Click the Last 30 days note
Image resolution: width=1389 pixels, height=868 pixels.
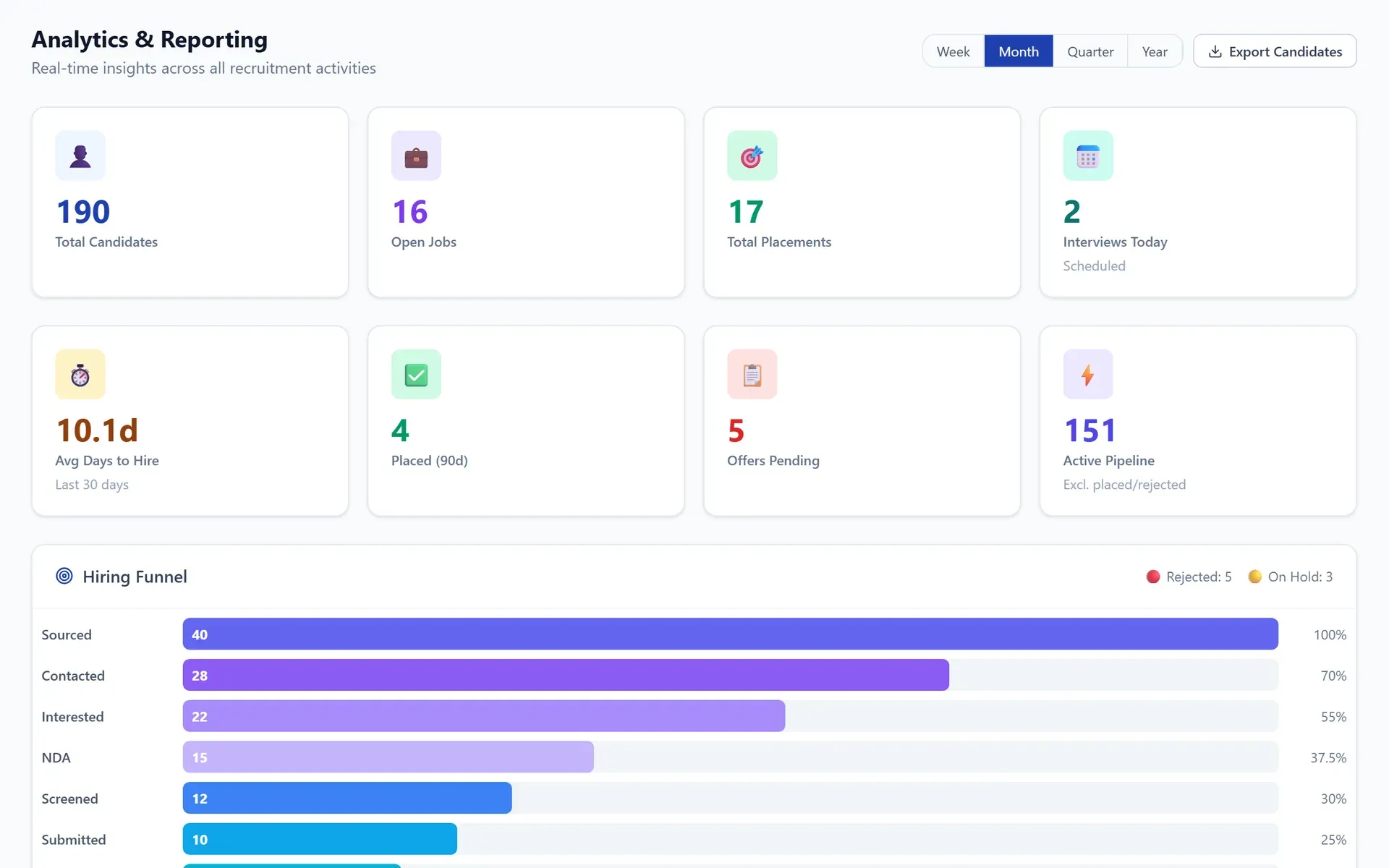pyautogui.click(x=92, y=485)
